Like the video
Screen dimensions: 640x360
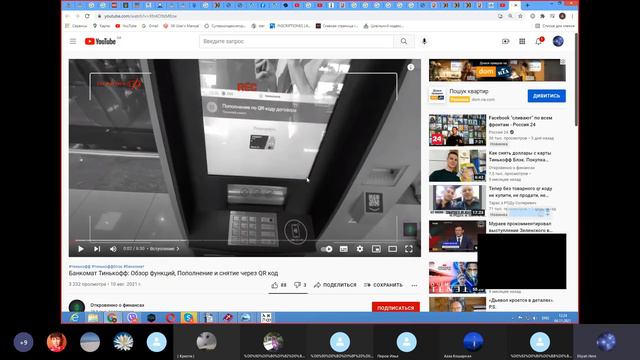(279, 285)
